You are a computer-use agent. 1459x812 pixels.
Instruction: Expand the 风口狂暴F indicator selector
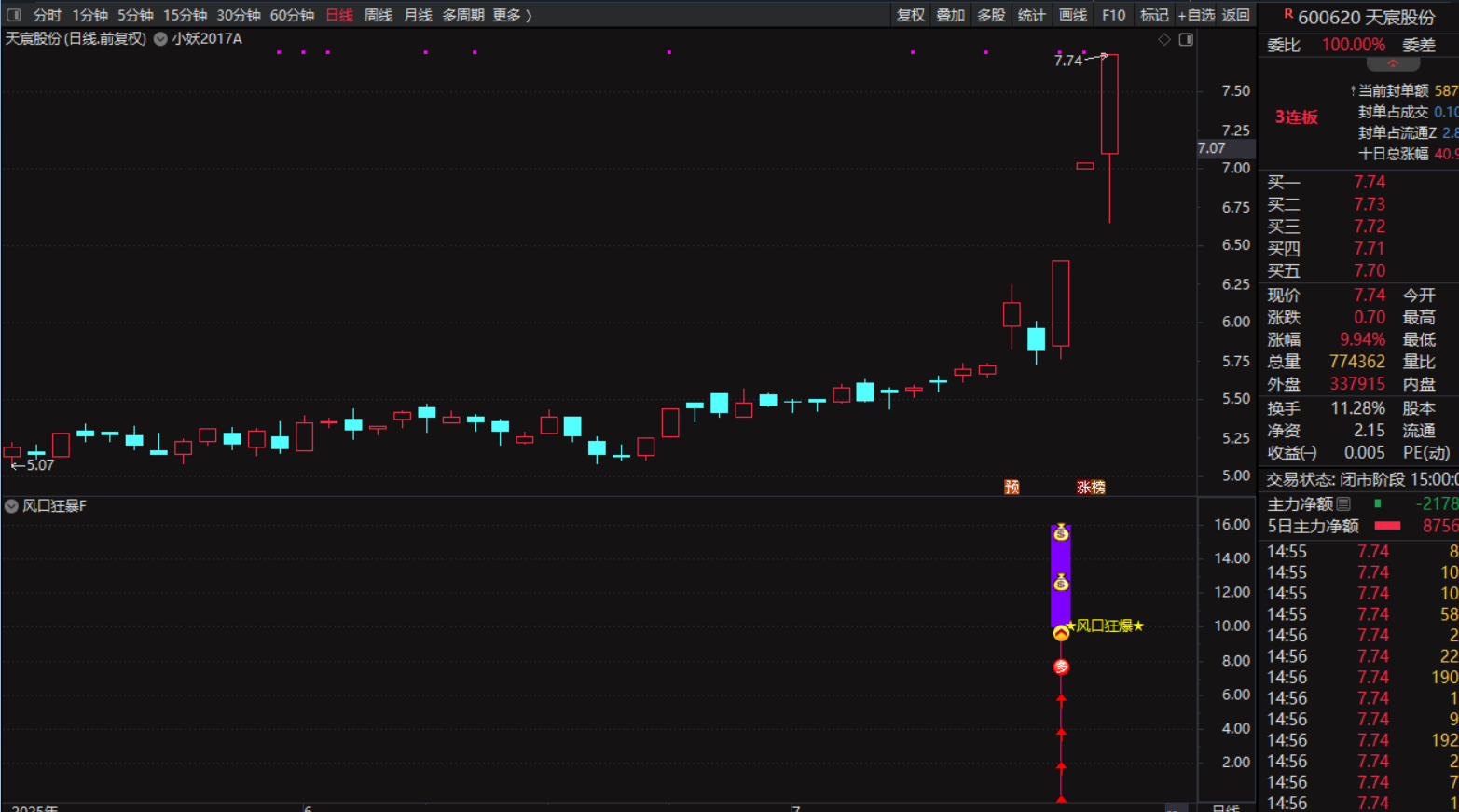click(x=11, y=506)
